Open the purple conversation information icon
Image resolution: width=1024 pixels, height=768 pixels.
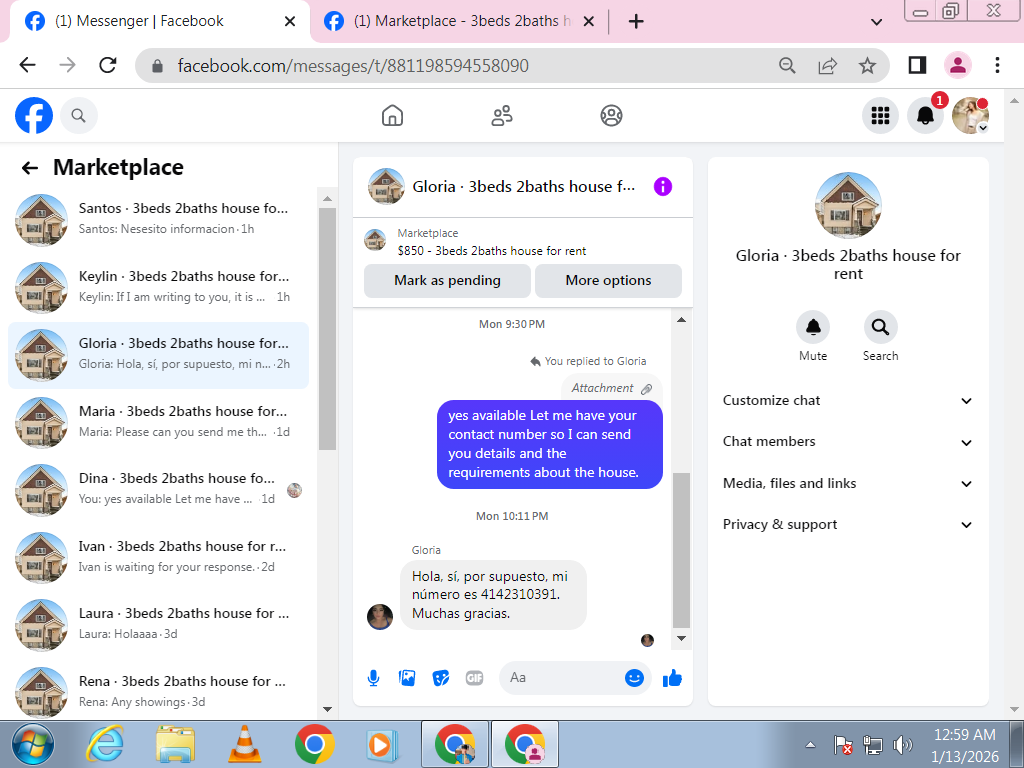663,187
